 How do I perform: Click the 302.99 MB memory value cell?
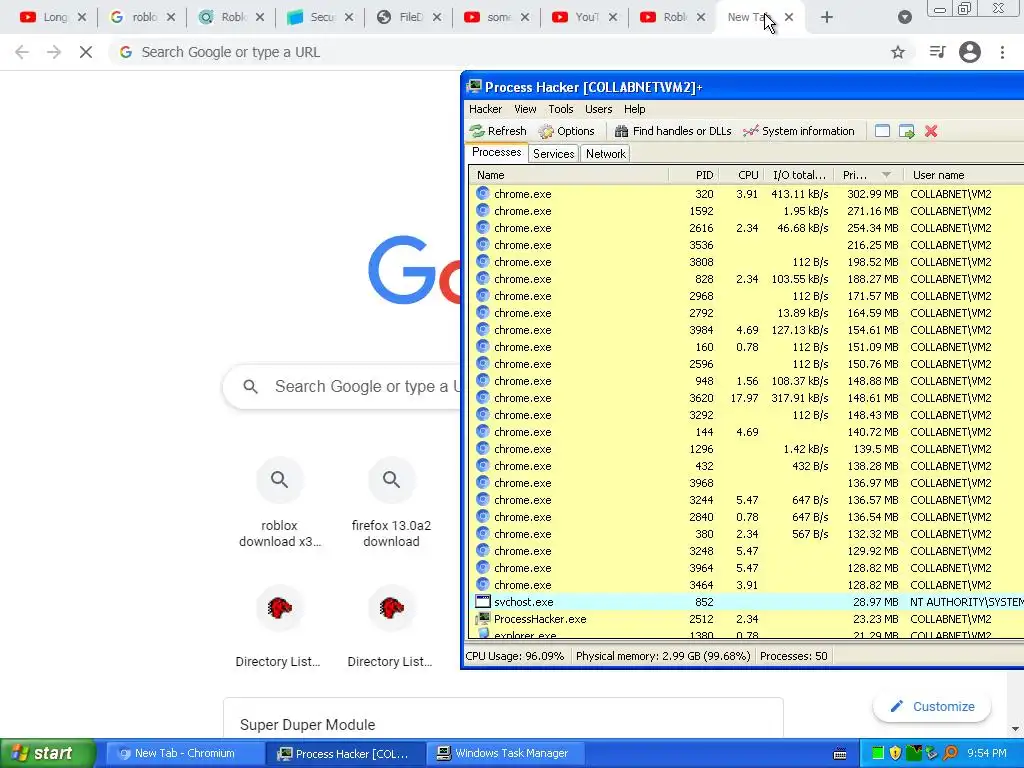click(872, 194)
